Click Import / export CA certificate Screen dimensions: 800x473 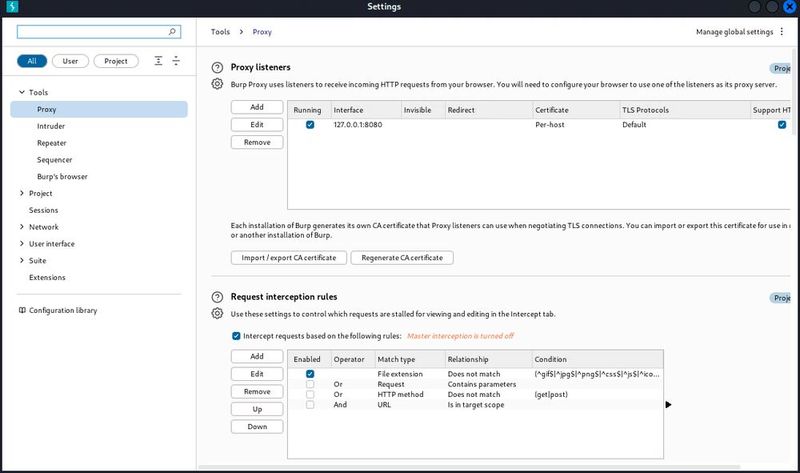coord(289,258)
